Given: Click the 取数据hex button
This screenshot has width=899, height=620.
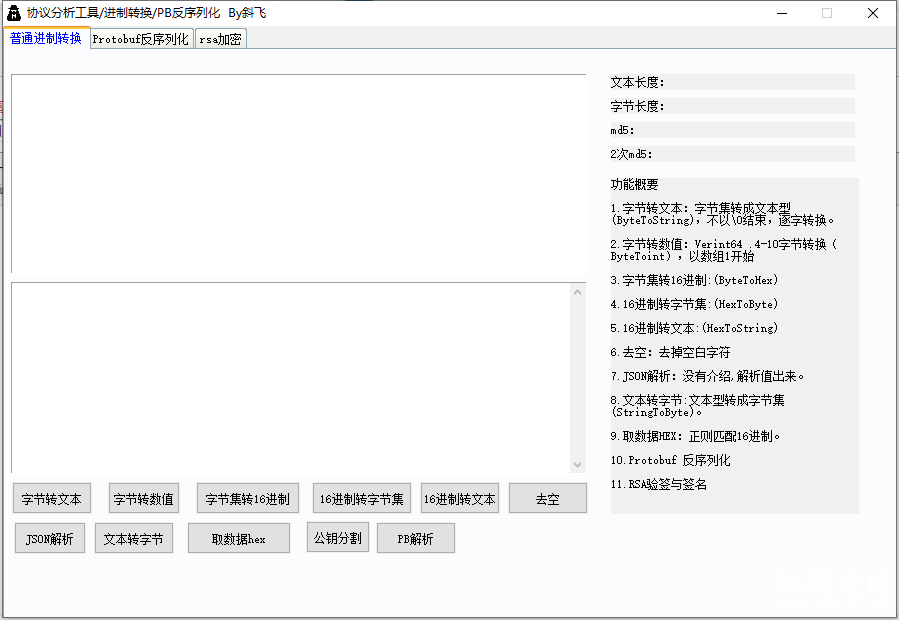Looking at the screenshot, I should pos(239,539).
